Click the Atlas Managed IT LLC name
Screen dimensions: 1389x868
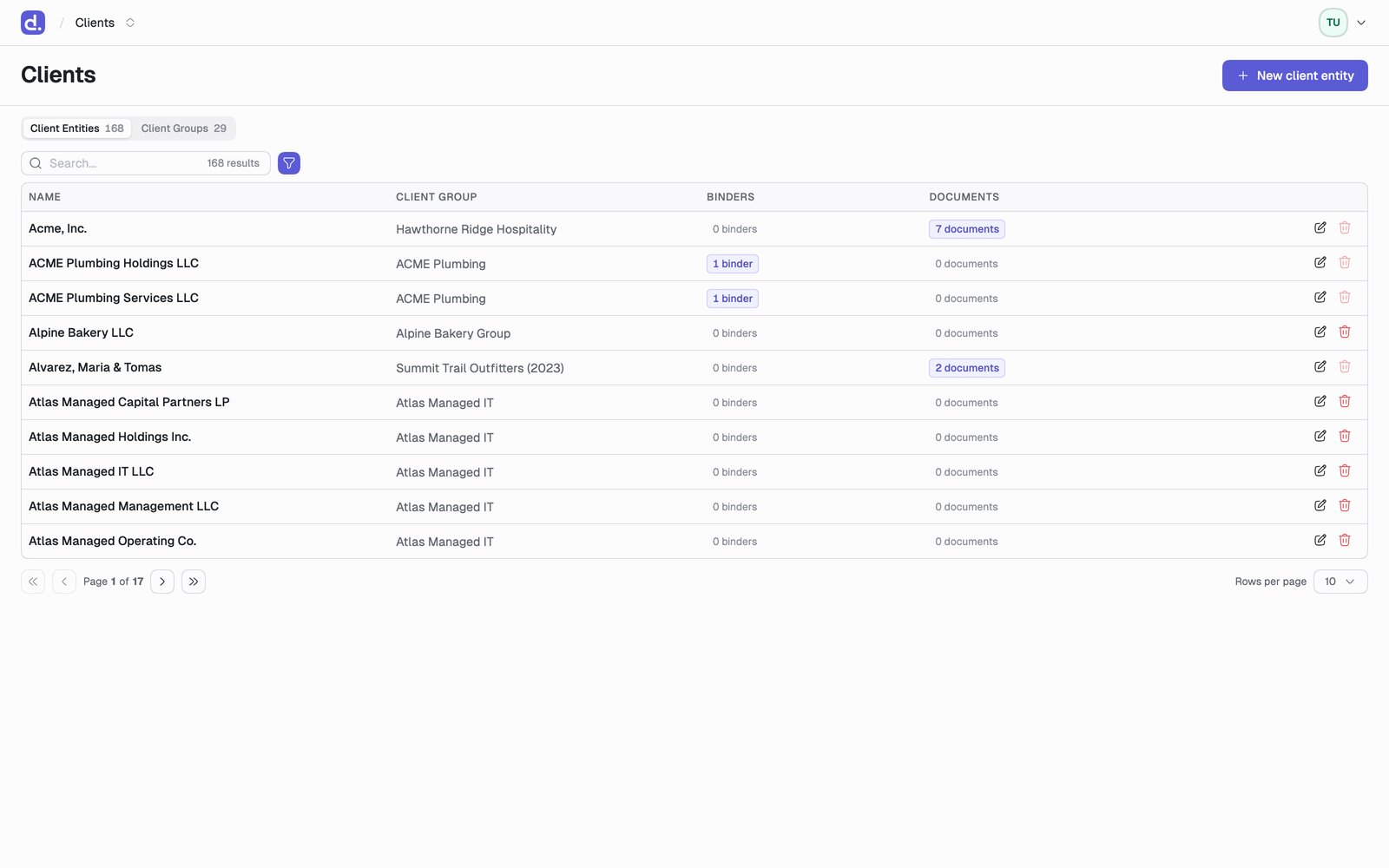tap(91, 471)
